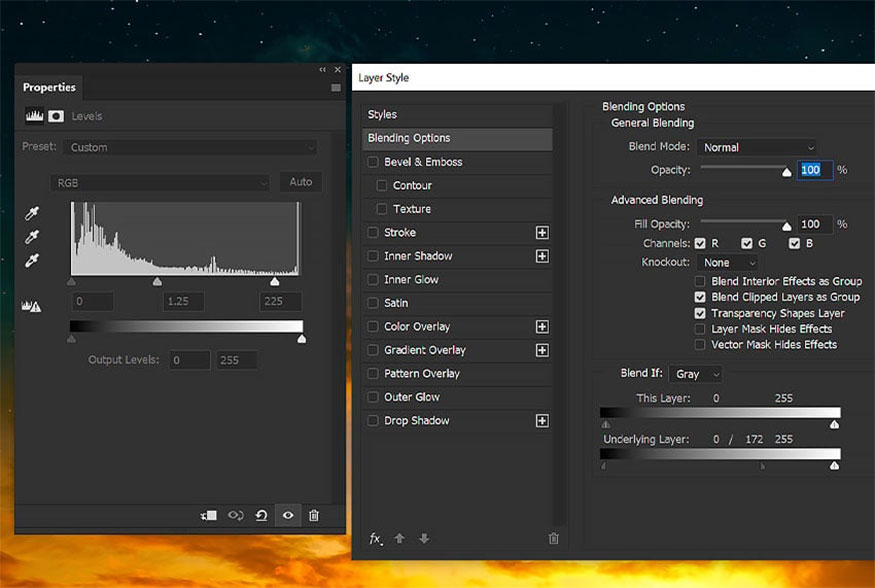Viewport: 875px width, 588px height.
Task: Select Pattern Overlay effect entry
Action: [457, 374]
